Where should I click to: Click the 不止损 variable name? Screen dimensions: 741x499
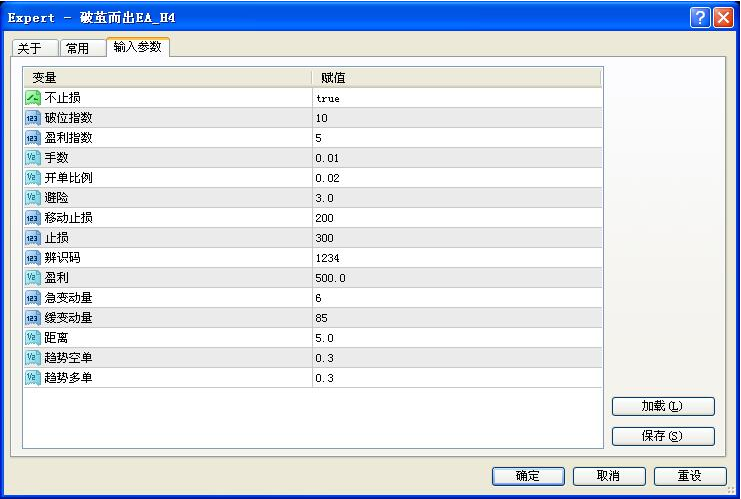click(62, 98)
